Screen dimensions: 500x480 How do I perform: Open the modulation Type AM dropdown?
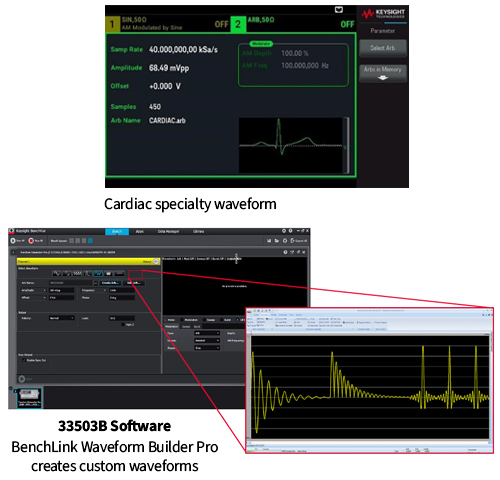[x=207, y=333]
